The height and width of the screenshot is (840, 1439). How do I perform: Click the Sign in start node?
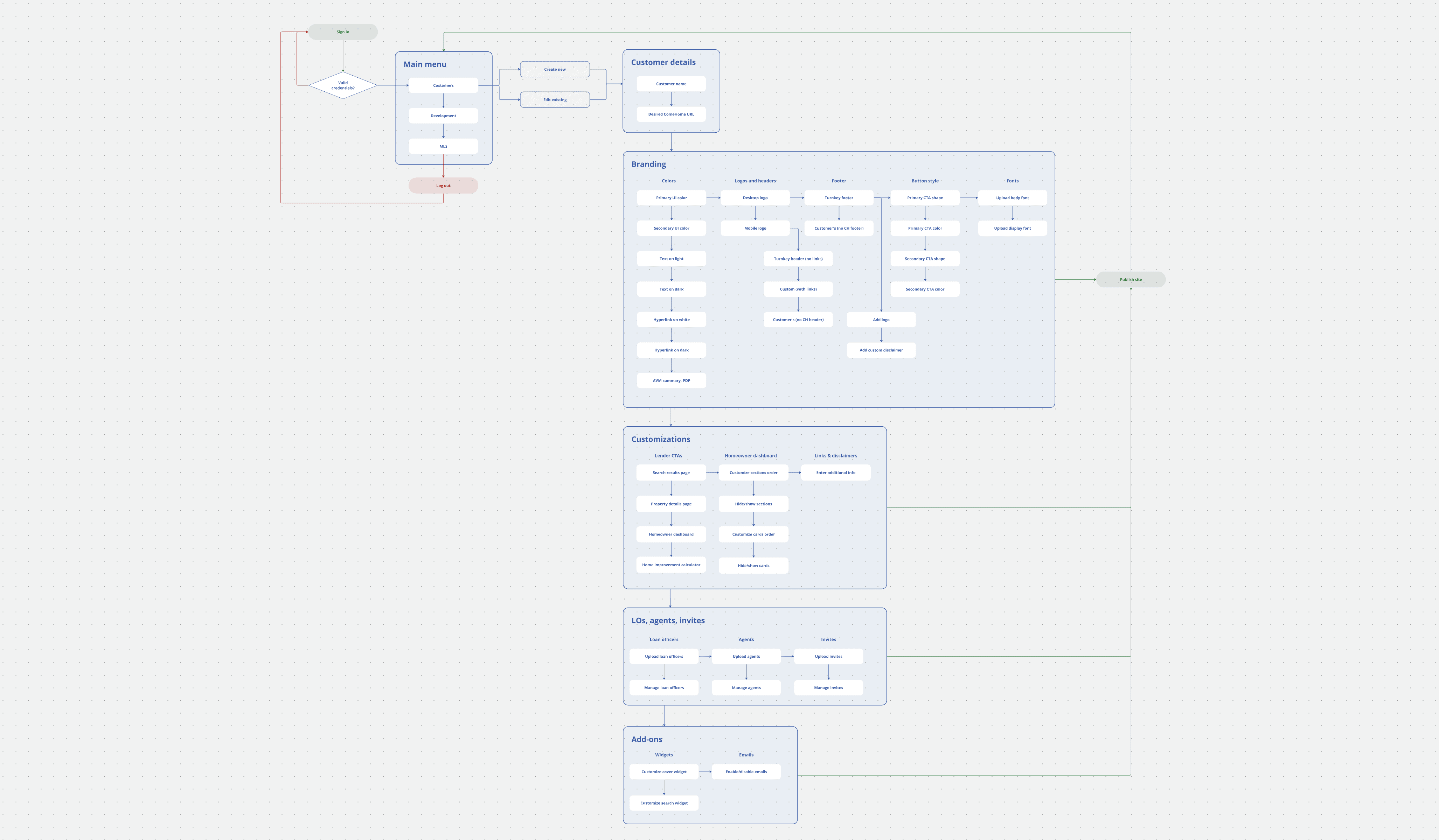coord(343,32)
